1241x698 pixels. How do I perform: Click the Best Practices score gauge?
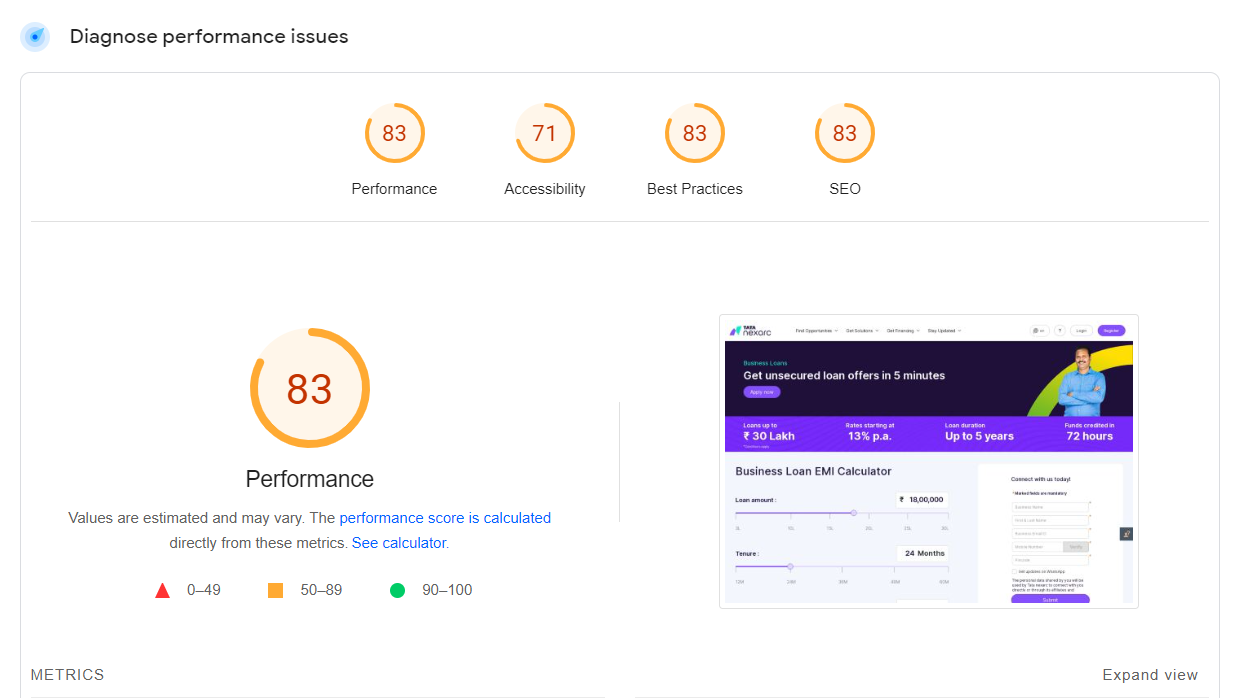[x=694, y=133]
